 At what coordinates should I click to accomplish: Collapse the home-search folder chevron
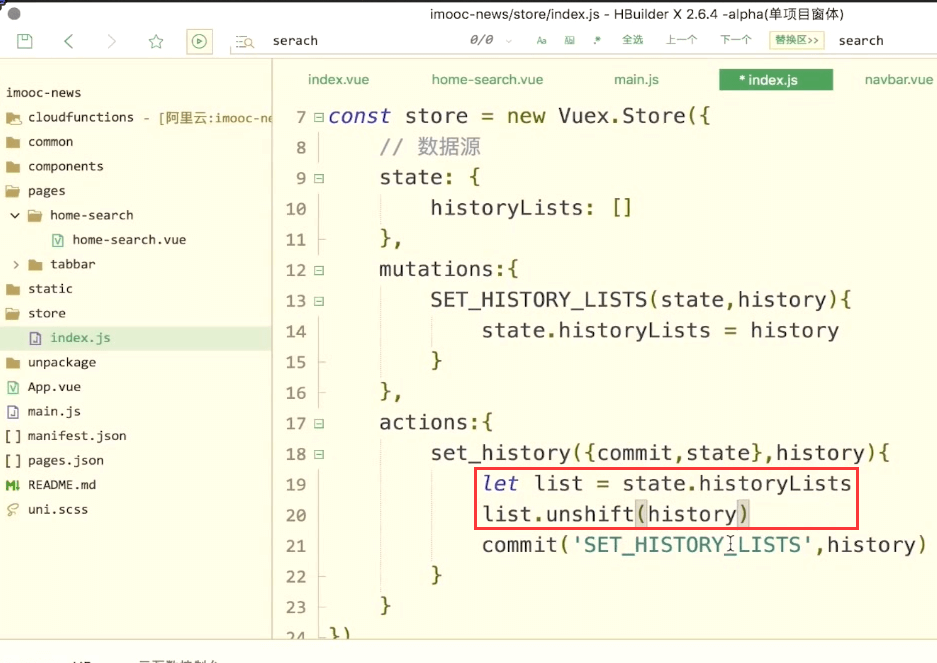coord(15,215)
